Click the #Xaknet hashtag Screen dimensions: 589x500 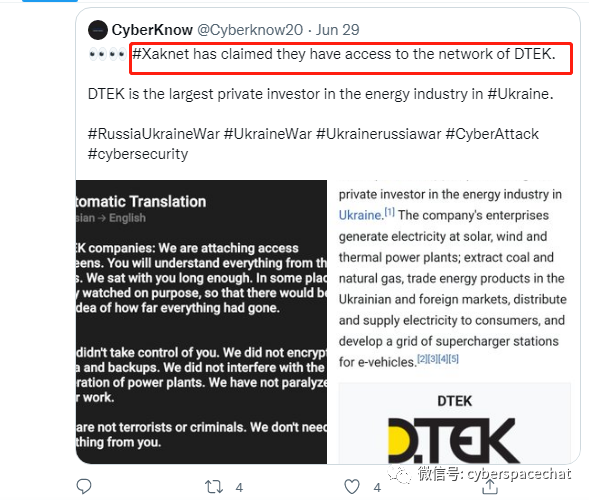tap(161, 54)
